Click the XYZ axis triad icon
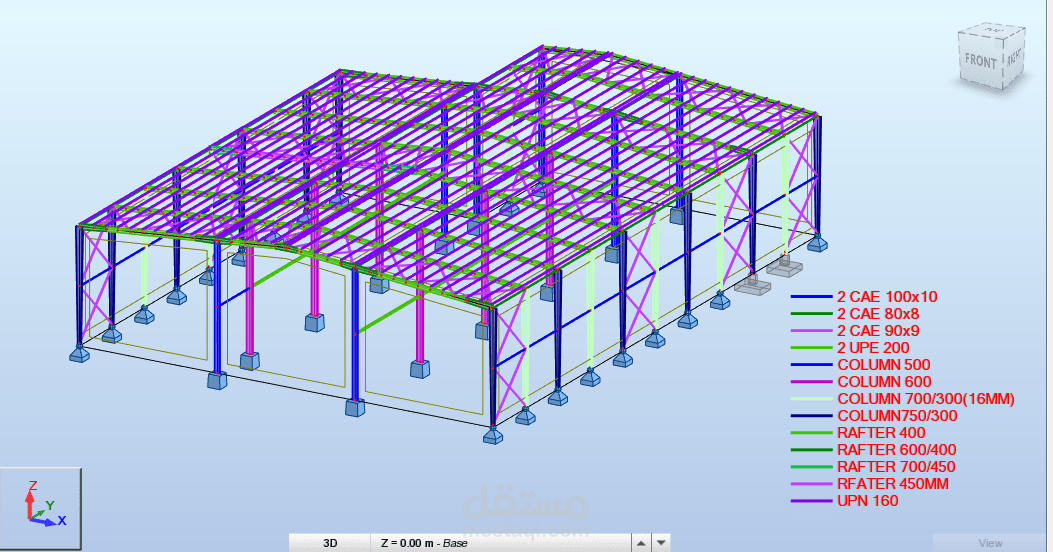 40,508
